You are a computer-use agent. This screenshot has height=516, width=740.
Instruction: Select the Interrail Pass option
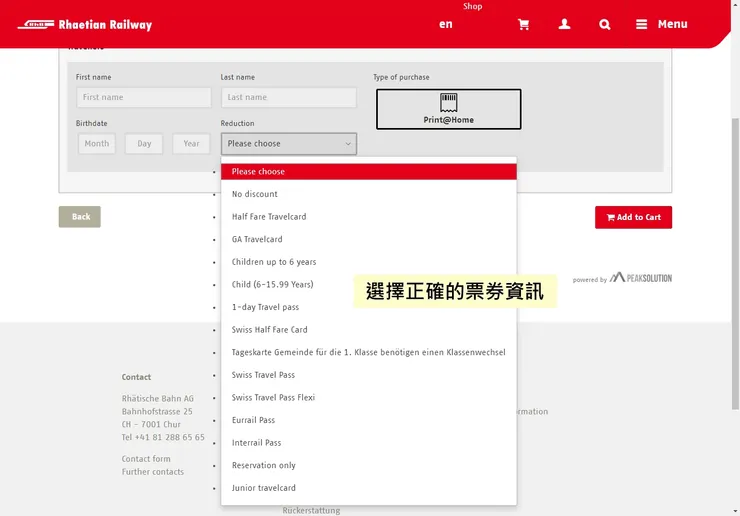coord(369,443)
